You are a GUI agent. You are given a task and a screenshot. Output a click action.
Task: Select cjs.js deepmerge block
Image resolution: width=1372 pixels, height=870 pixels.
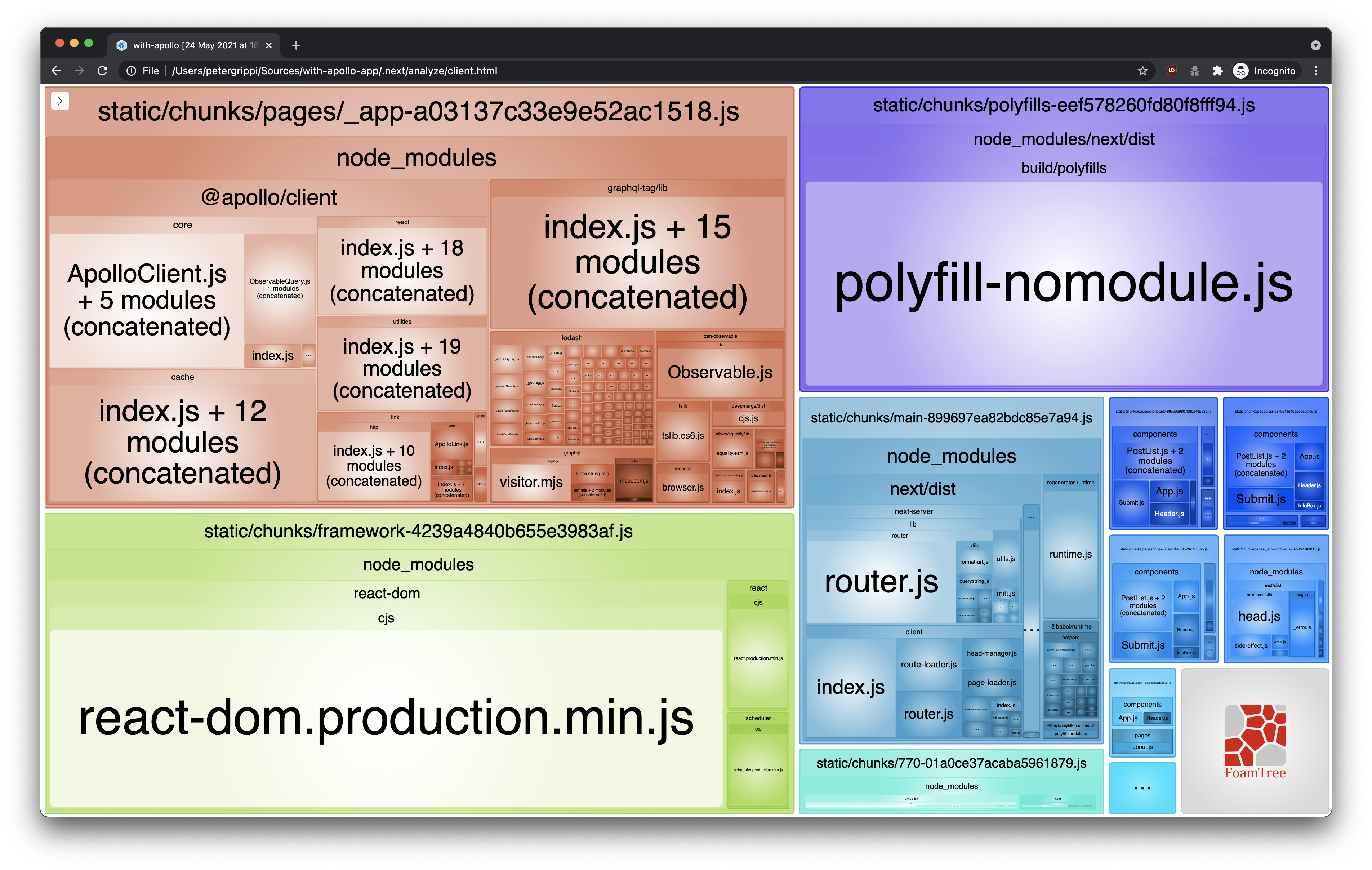[748, 418]
